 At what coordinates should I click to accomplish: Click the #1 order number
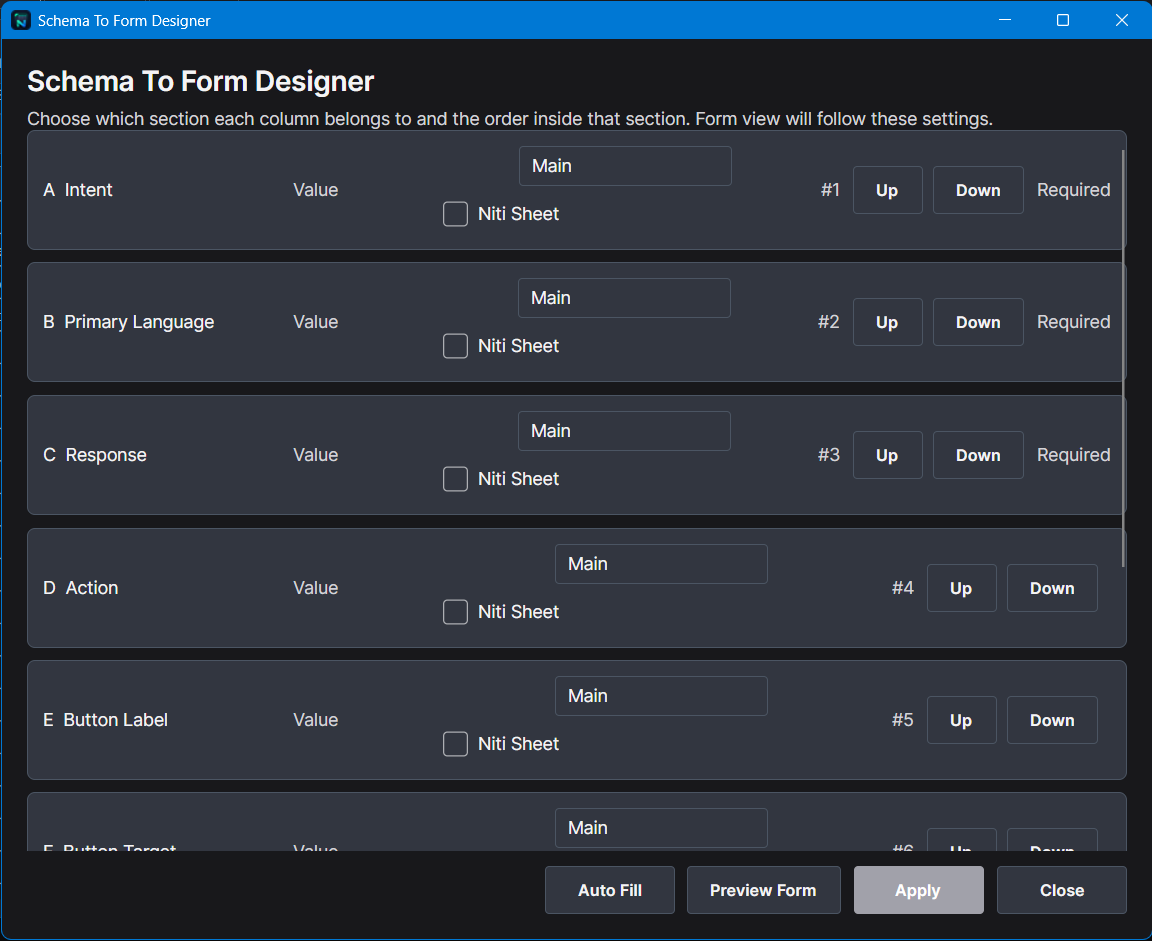point(830,190)
